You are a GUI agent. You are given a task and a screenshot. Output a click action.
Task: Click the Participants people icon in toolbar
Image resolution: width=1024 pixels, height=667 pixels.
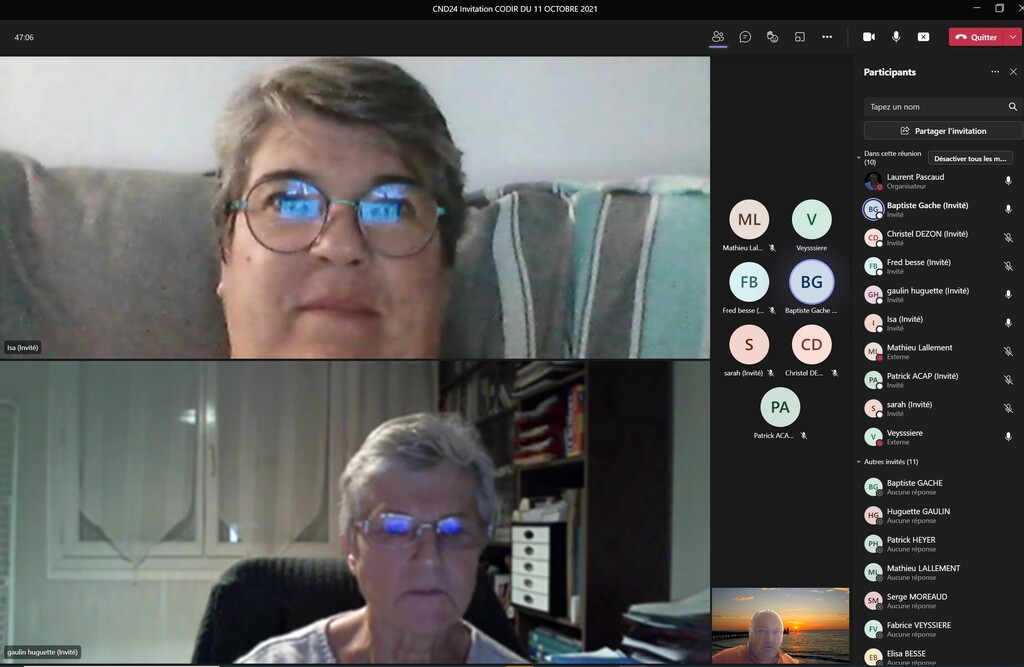click(x=718, y=37)
